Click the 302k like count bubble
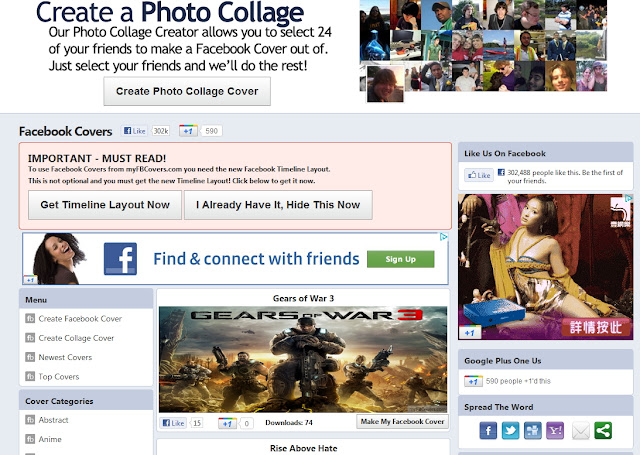The image size is (640, 455). click(x=161, y=131)
